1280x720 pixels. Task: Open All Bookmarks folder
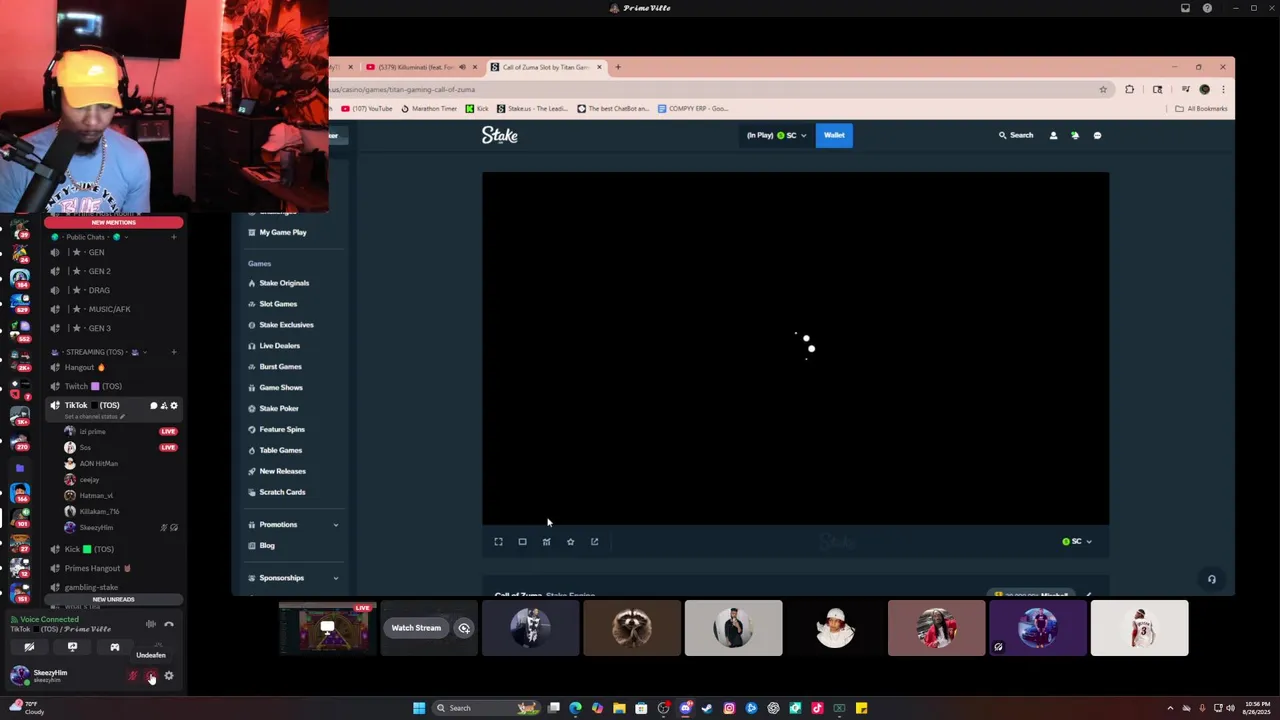[1201, 108]
